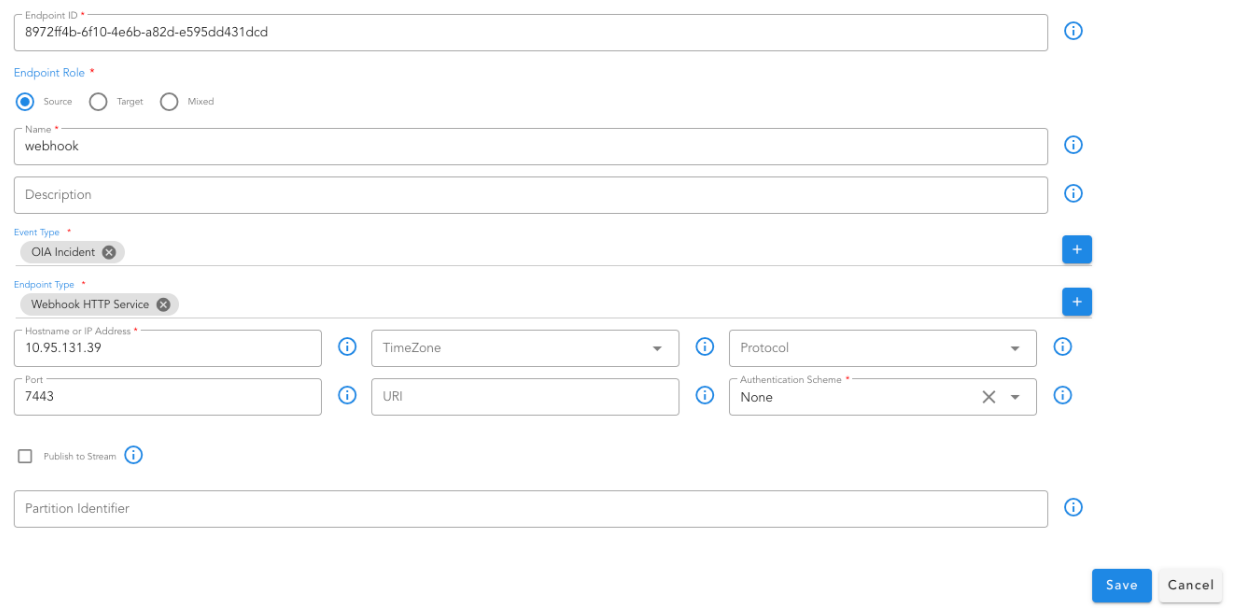Expand the Authentication Scheme dropdown arrow
Screen dimensions: 1235x616
tap(1015, 397)
